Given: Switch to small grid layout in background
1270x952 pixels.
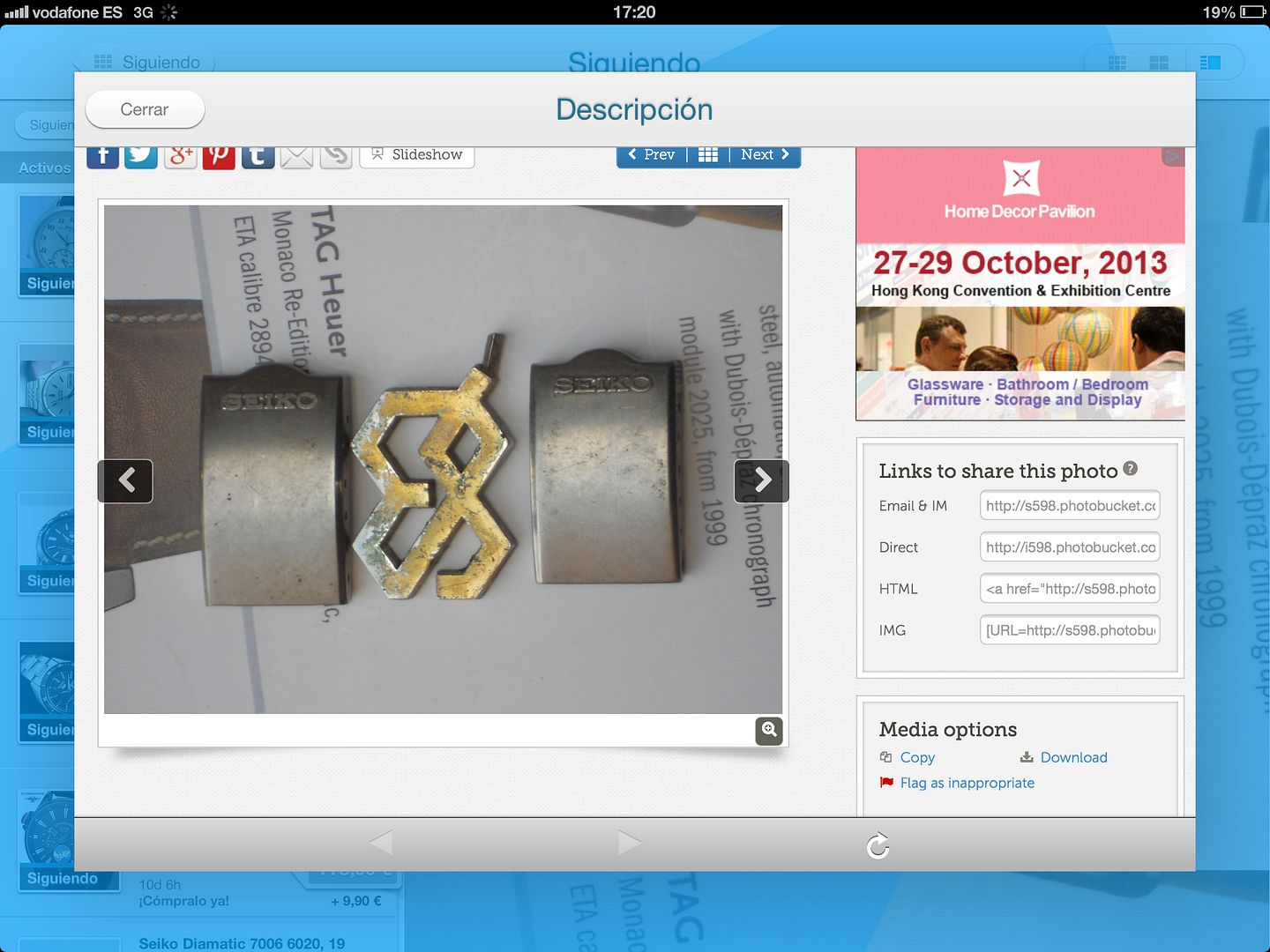Looking at the screenshot, I should coord(1117,62).
